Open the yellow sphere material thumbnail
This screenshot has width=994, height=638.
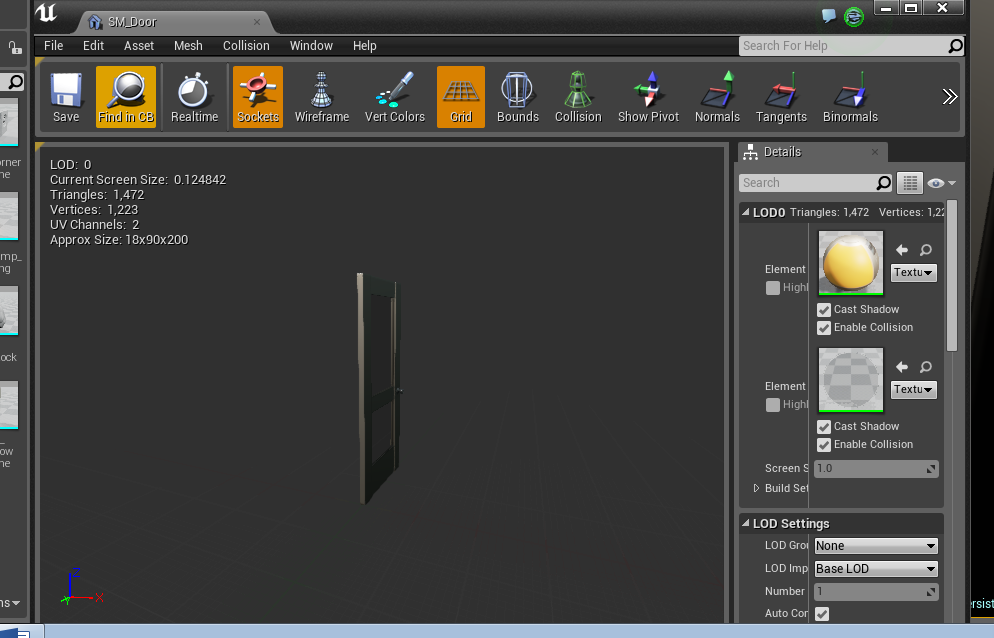tap(850, 262)
